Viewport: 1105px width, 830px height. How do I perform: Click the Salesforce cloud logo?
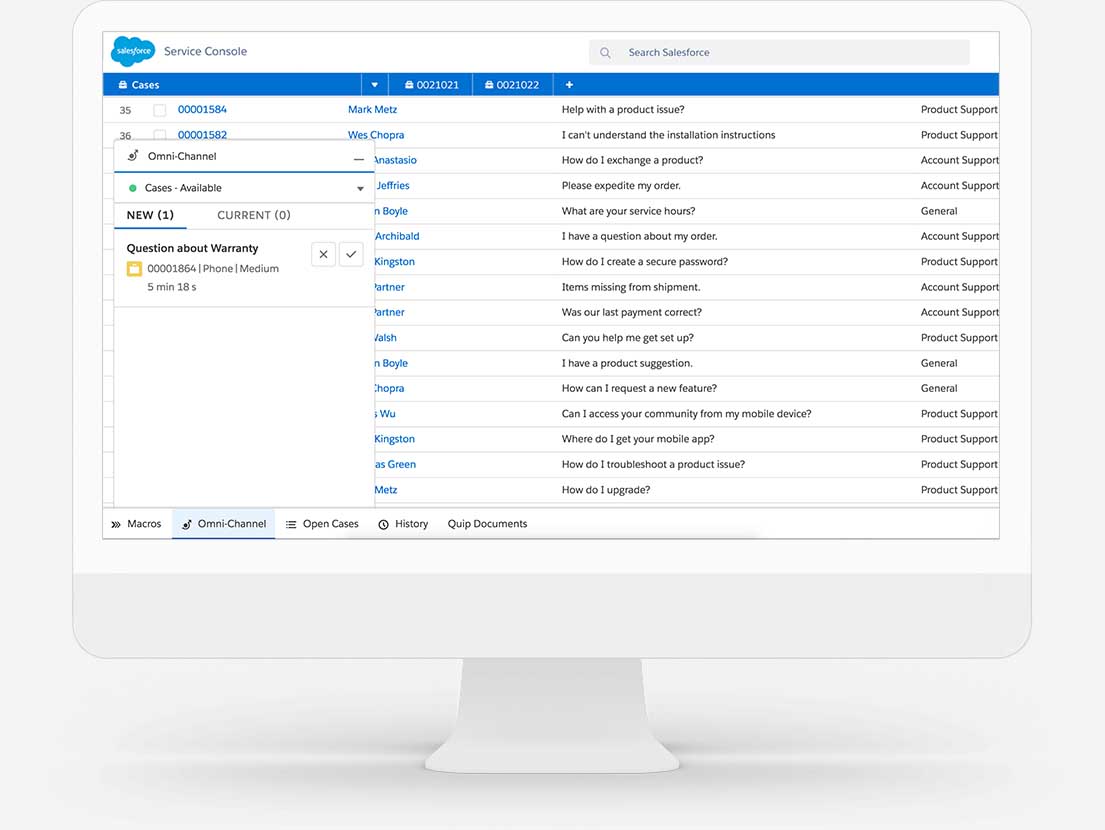132,51
